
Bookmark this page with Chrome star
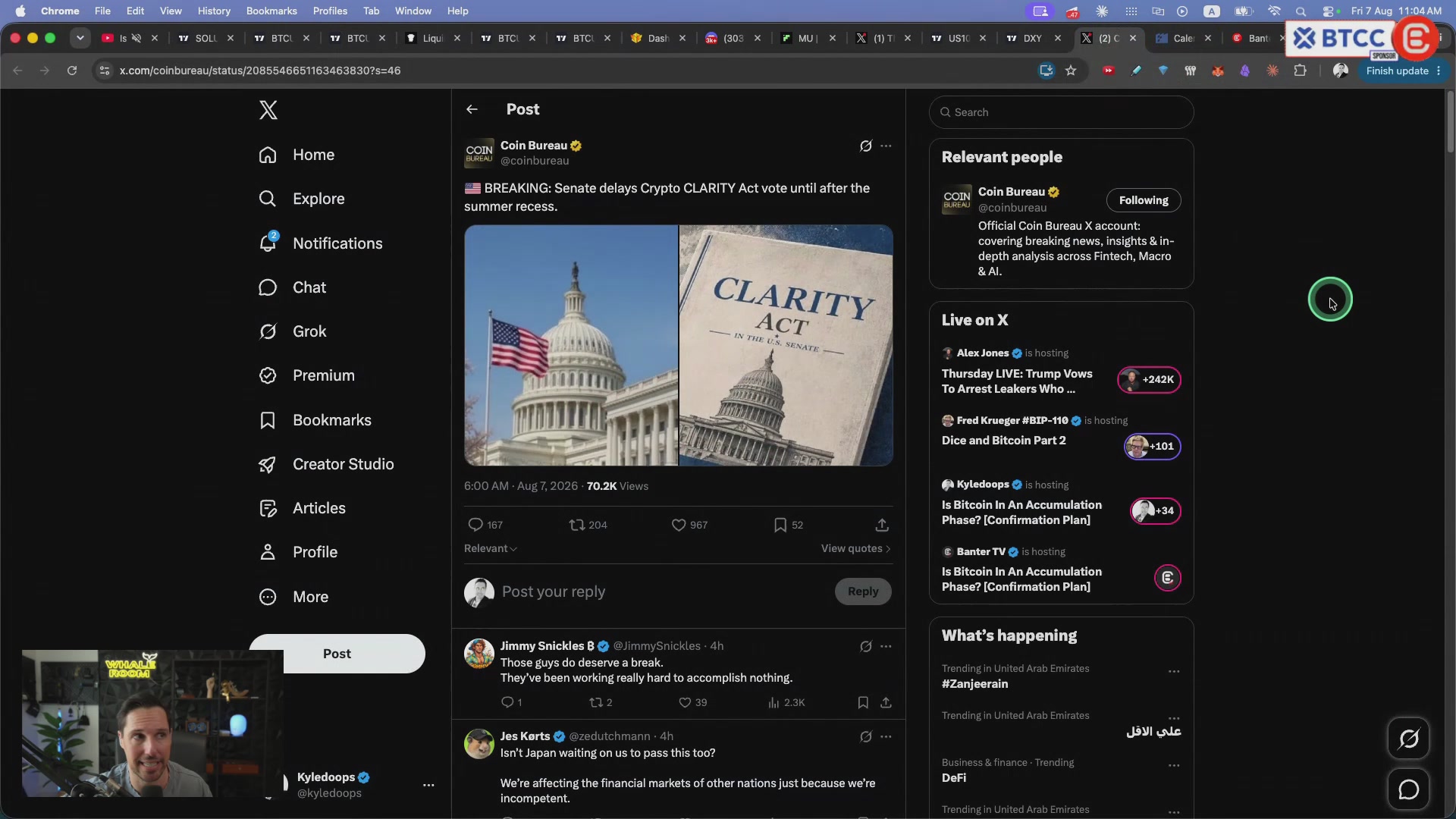(x=1071, y=71)
